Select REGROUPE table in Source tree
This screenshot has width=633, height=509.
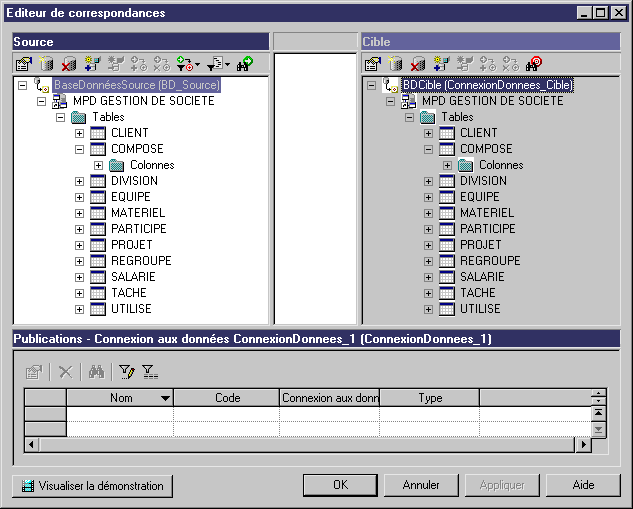[x=141, y=261]
